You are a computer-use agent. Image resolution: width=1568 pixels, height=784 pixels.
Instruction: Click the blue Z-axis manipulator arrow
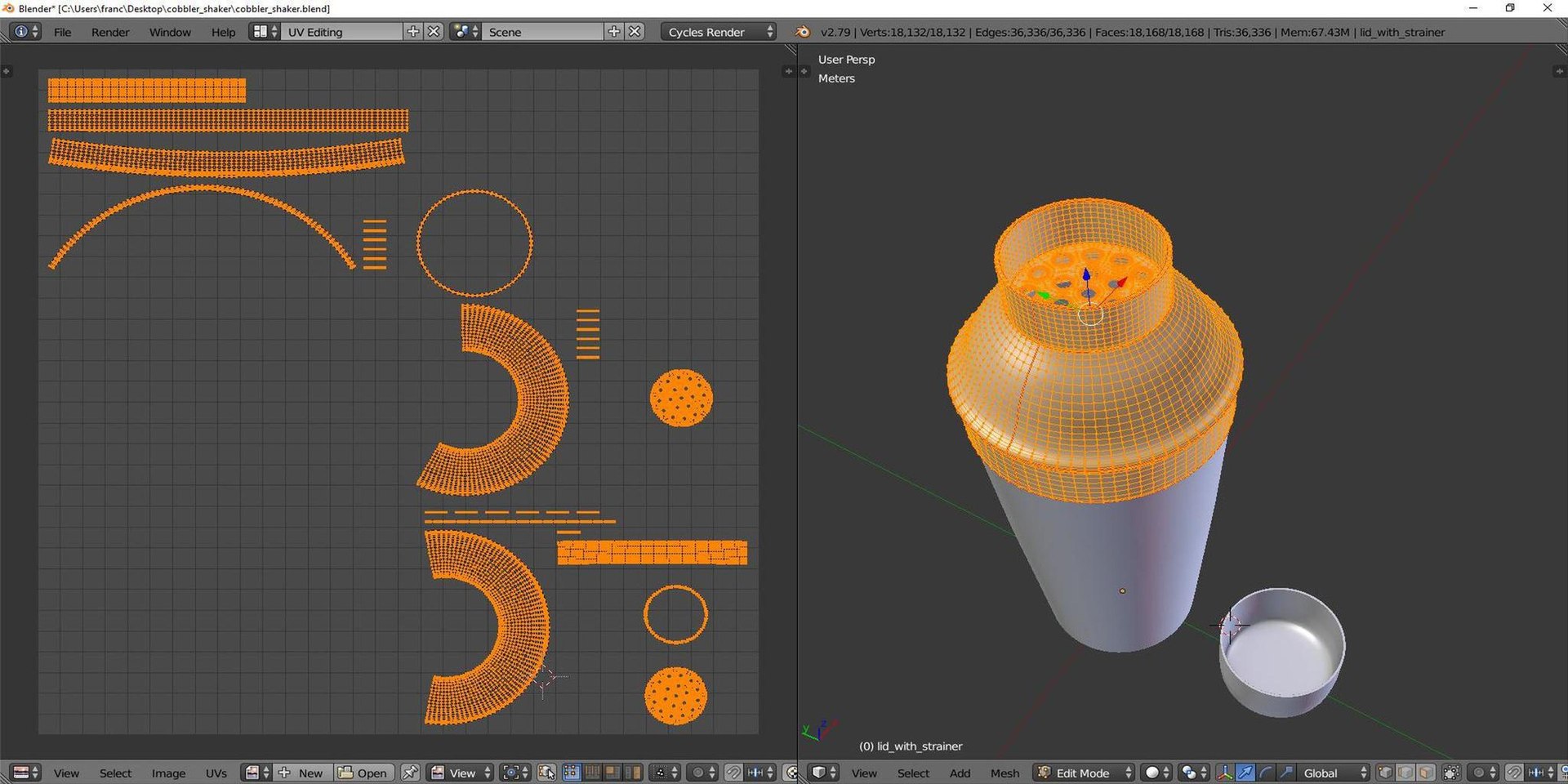pos(1086,276)
